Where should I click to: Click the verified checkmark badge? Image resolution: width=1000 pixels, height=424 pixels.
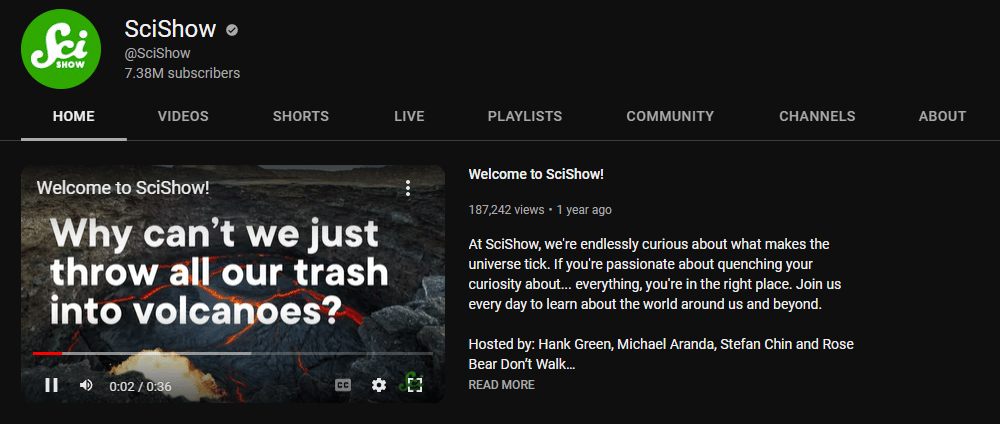232,30
